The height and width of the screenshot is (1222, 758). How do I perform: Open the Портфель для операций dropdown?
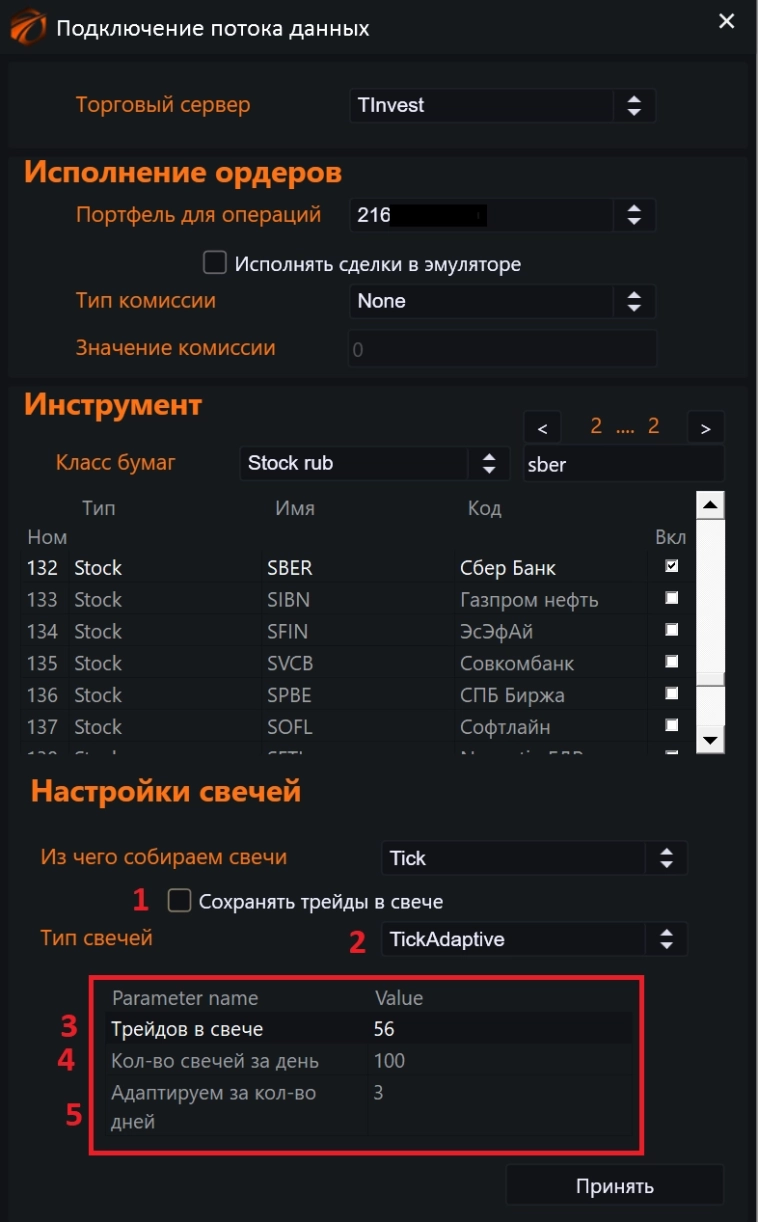coord(634,213)
